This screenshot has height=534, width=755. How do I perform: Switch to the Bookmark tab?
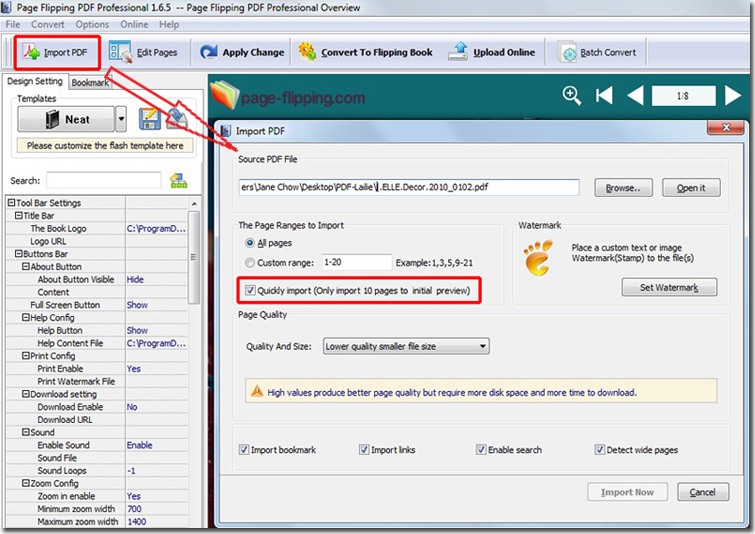point(90,83)
